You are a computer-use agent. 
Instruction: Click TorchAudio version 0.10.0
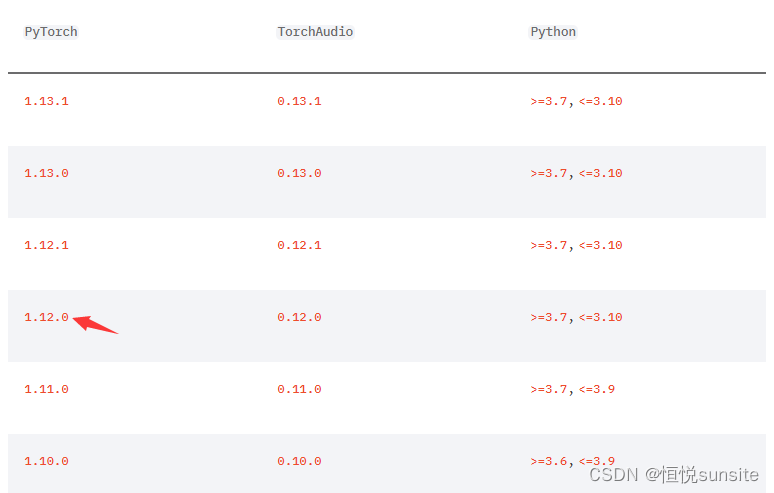[299, 461]
